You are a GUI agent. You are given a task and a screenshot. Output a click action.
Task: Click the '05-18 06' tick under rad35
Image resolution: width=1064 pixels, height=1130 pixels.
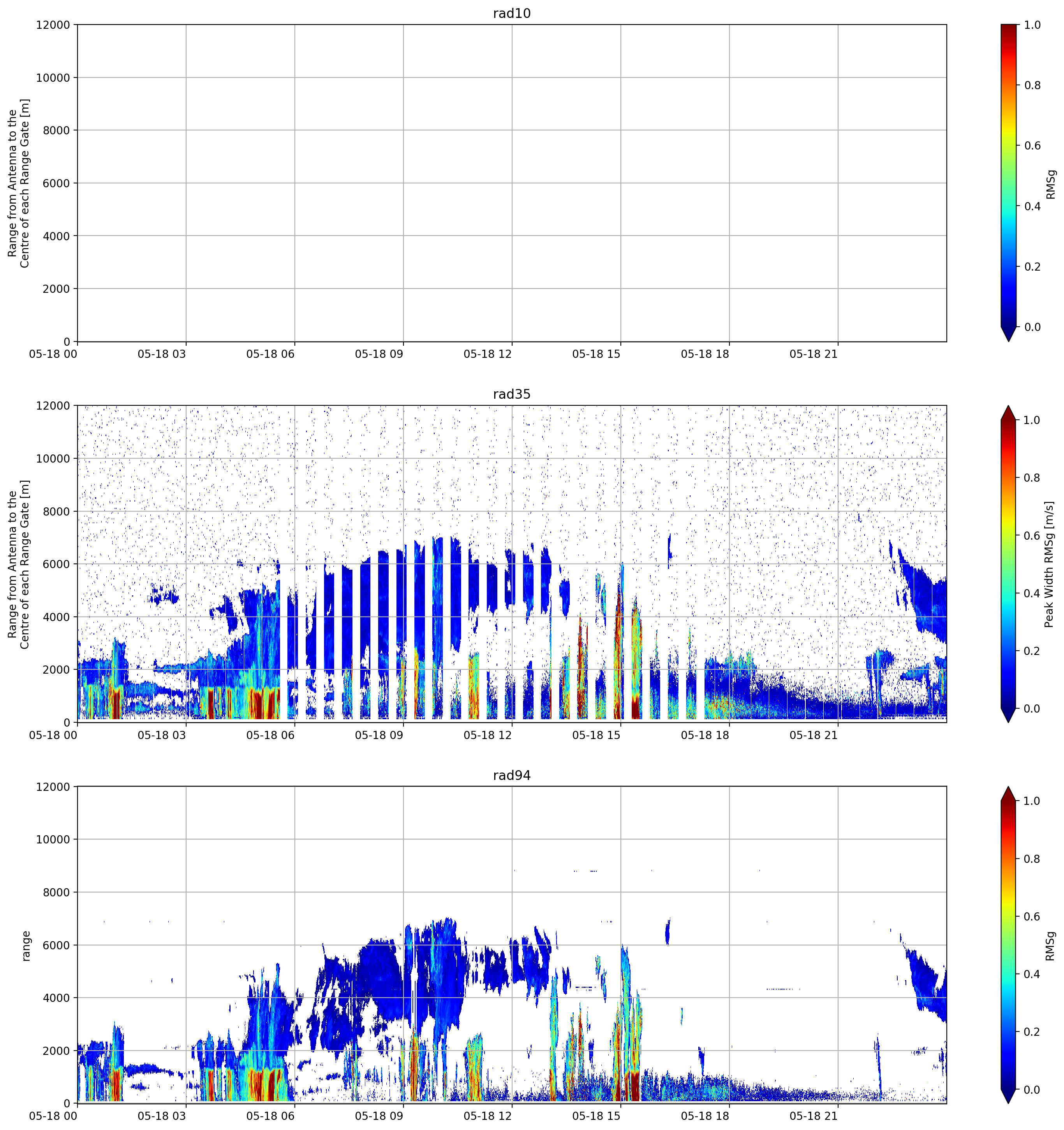coord(271,735)
